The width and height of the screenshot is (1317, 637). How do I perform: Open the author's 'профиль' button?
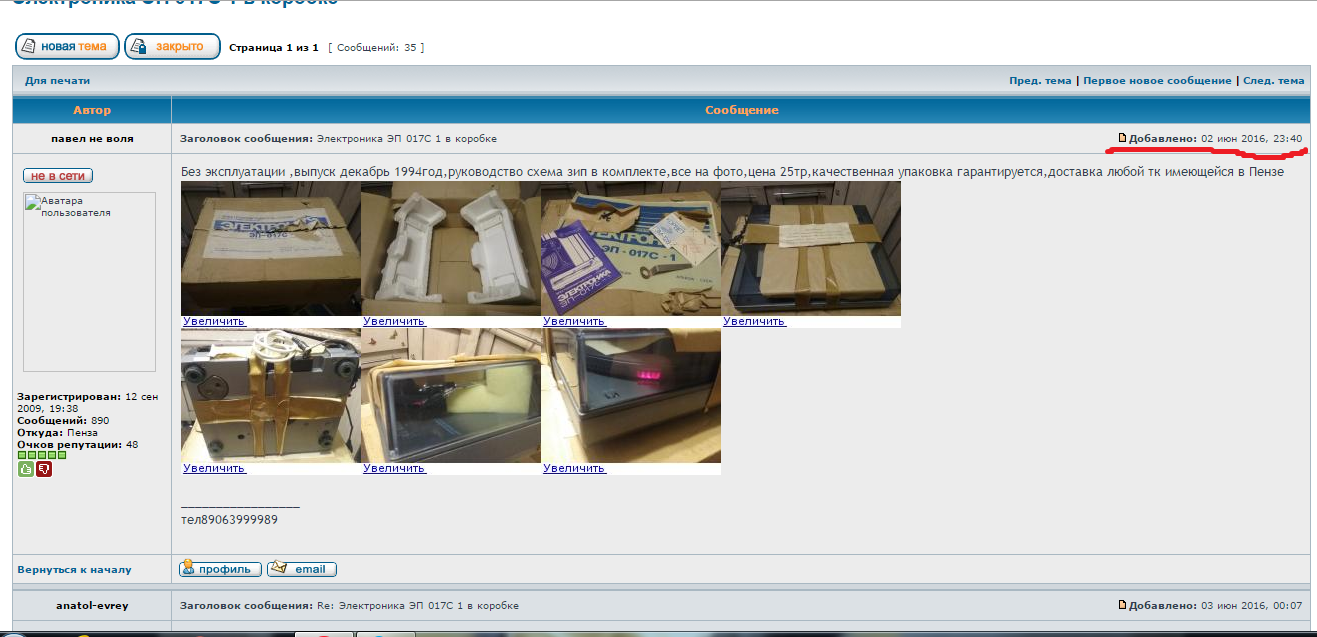point(220,569)
